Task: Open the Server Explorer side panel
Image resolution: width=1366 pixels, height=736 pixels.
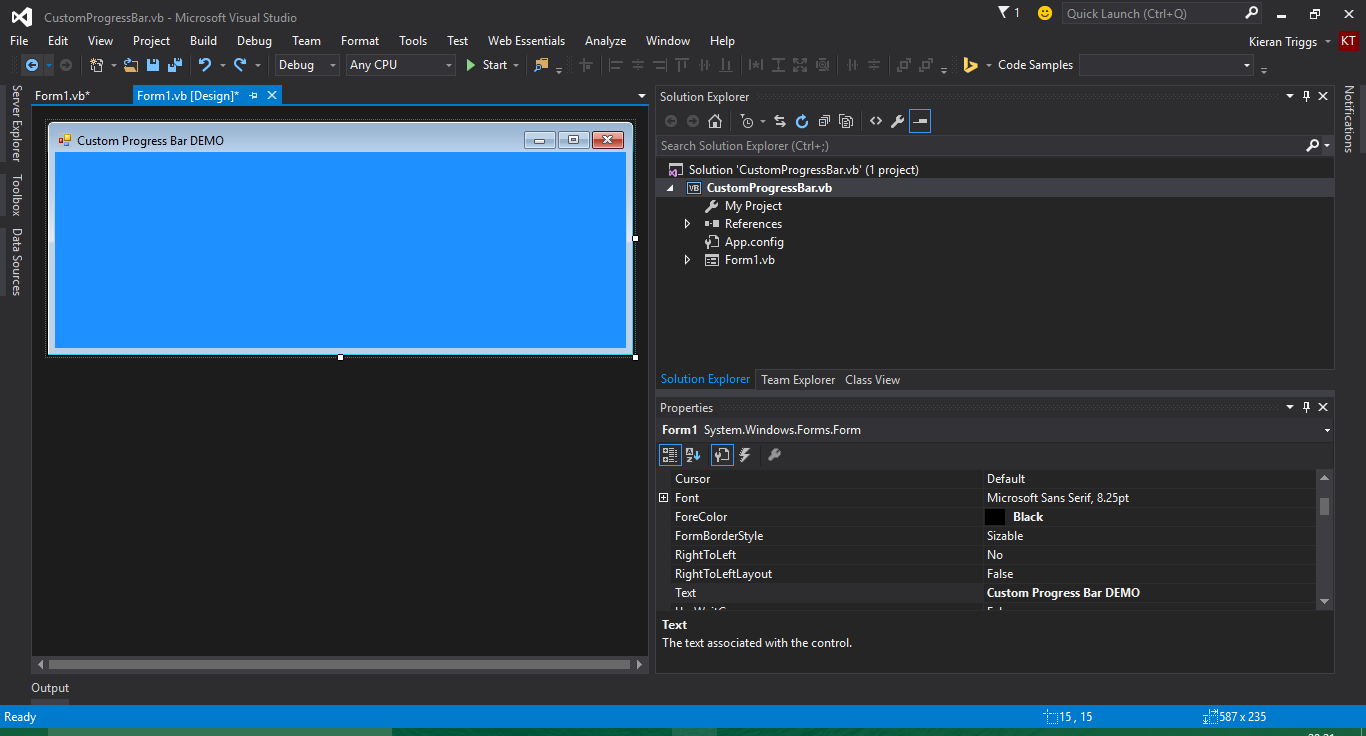Action: click(16, 123)
